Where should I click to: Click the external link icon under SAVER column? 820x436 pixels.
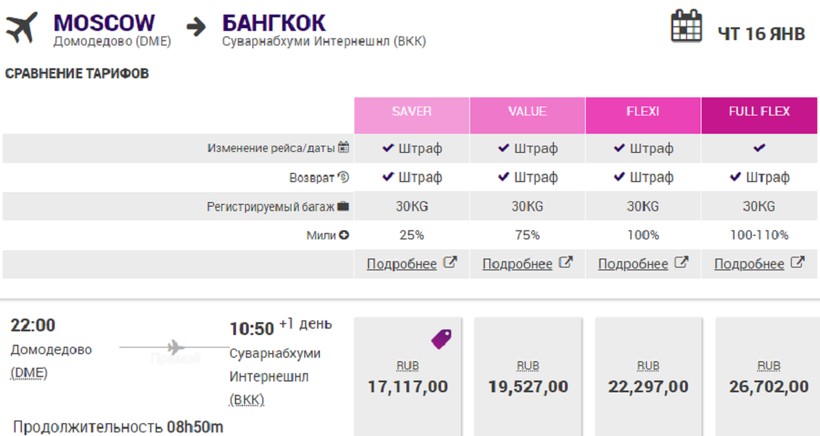[450, 262]
